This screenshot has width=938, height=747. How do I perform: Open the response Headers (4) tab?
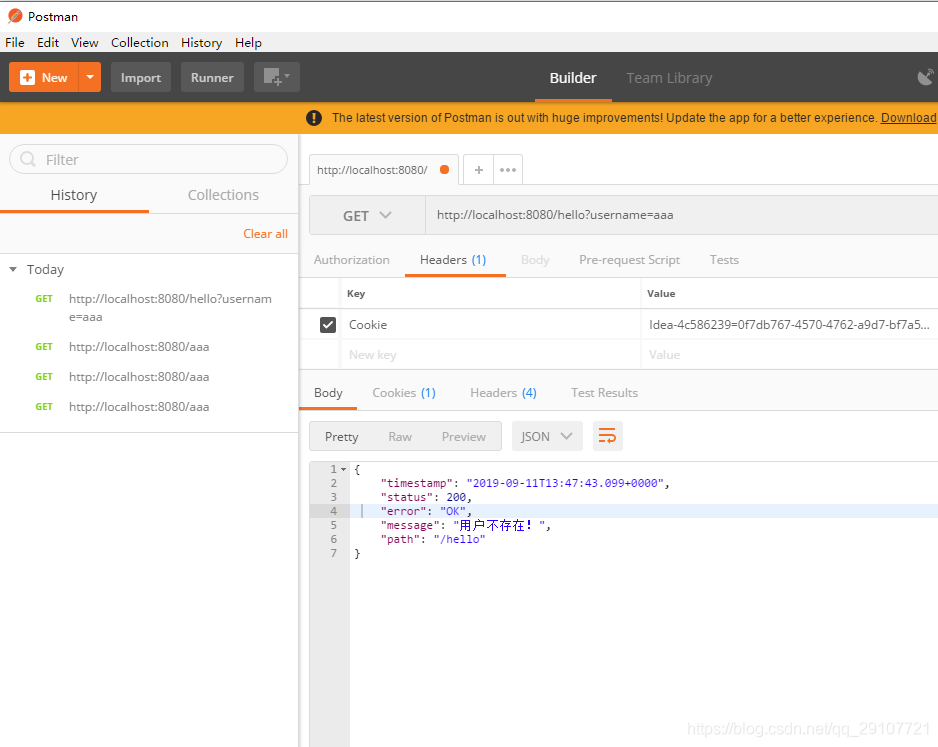click(x=503, y=393)
